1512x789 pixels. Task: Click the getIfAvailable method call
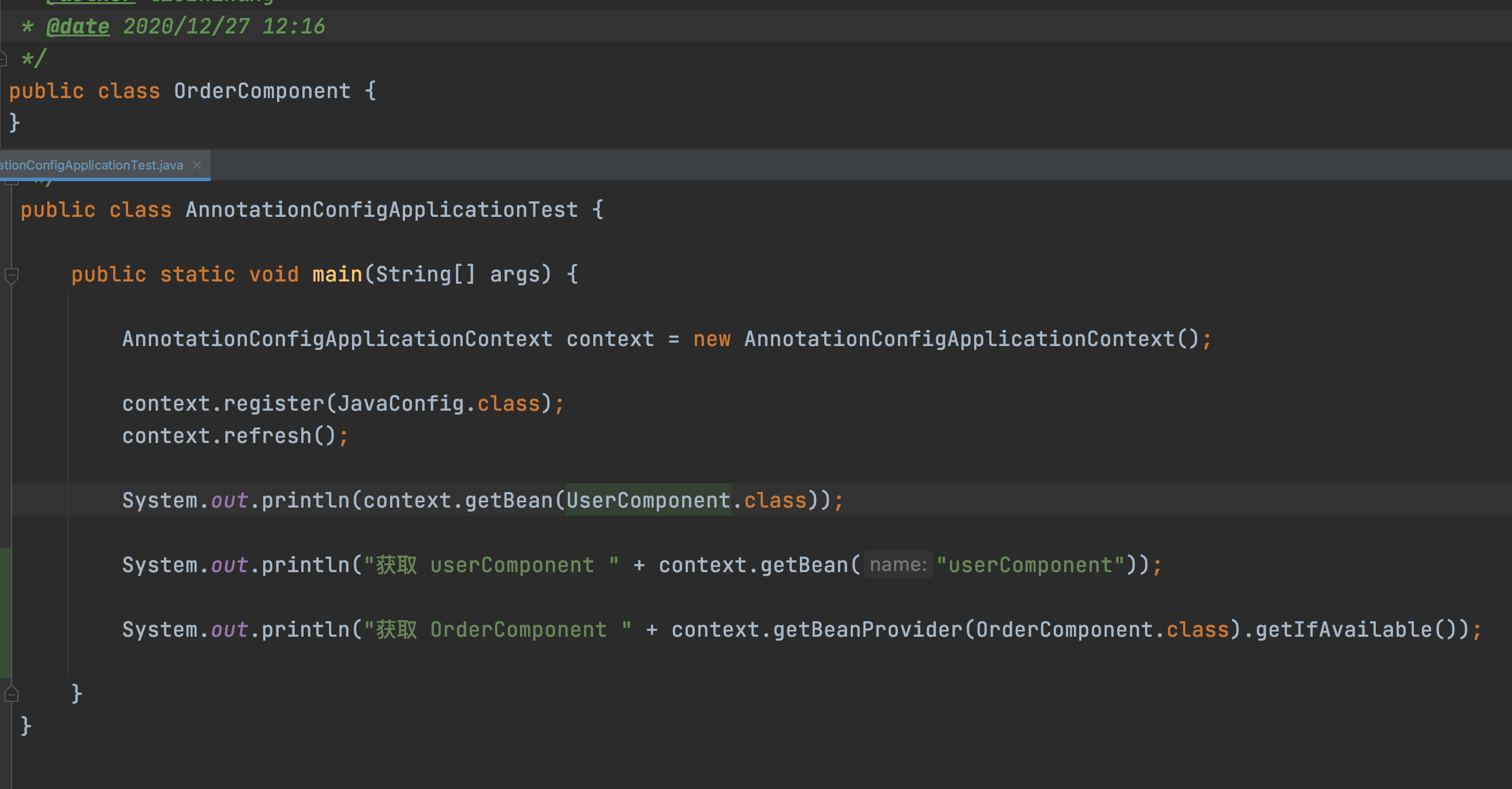(1343, 629)
